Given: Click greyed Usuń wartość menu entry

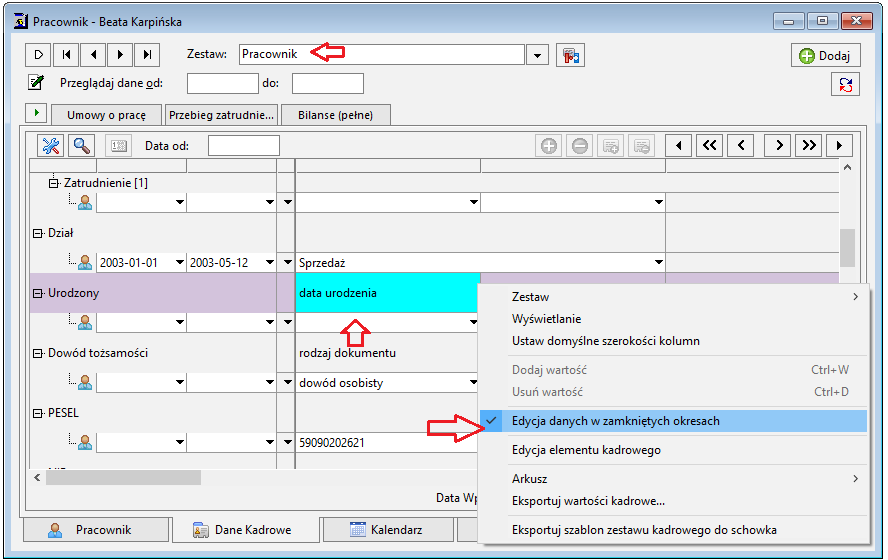Looking at the screenshot, I should 673,391.
